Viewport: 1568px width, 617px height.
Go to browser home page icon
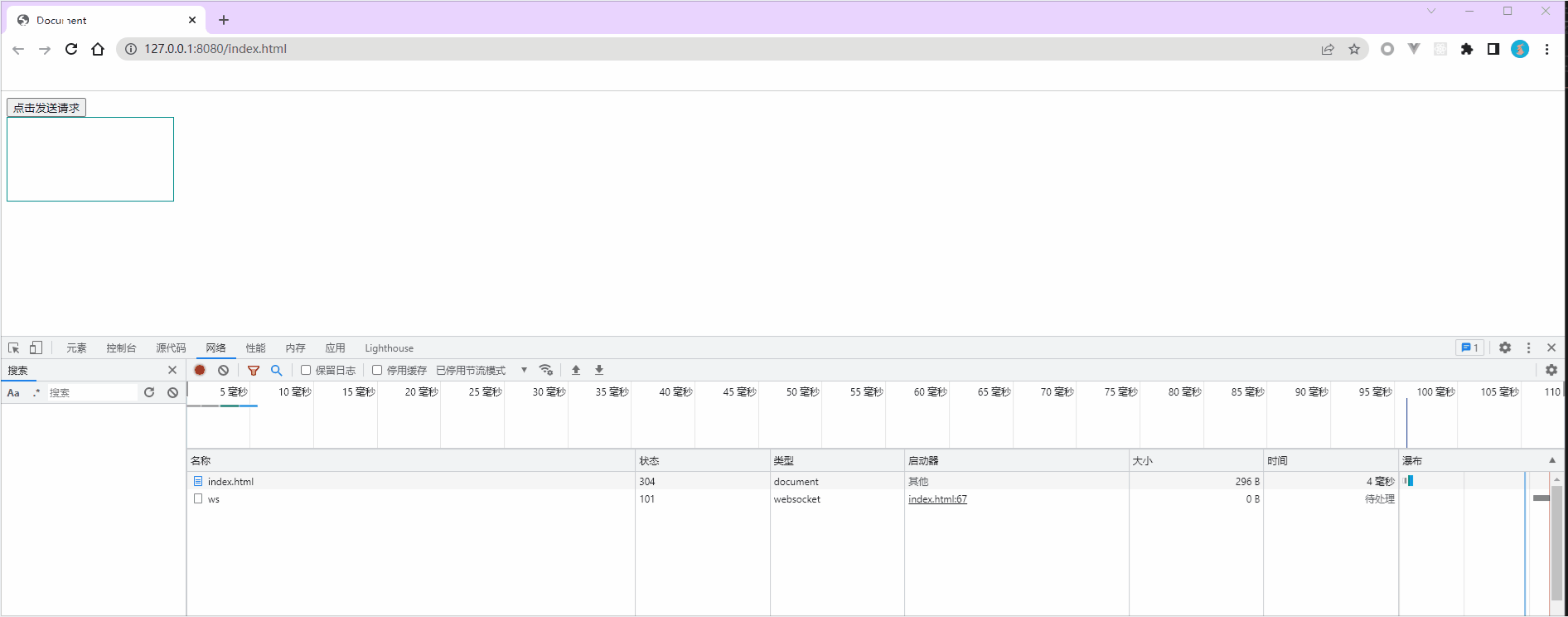(98, 49)
